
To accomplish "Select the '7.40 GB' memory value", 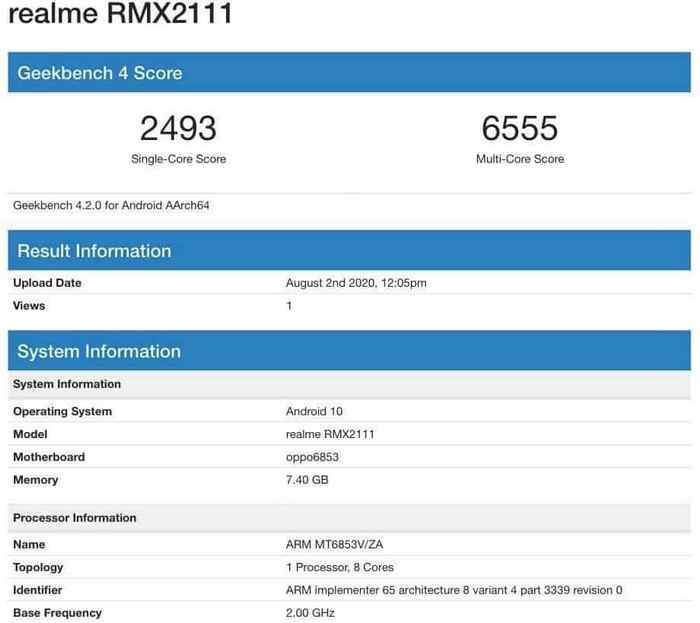I will coord(307,480).
